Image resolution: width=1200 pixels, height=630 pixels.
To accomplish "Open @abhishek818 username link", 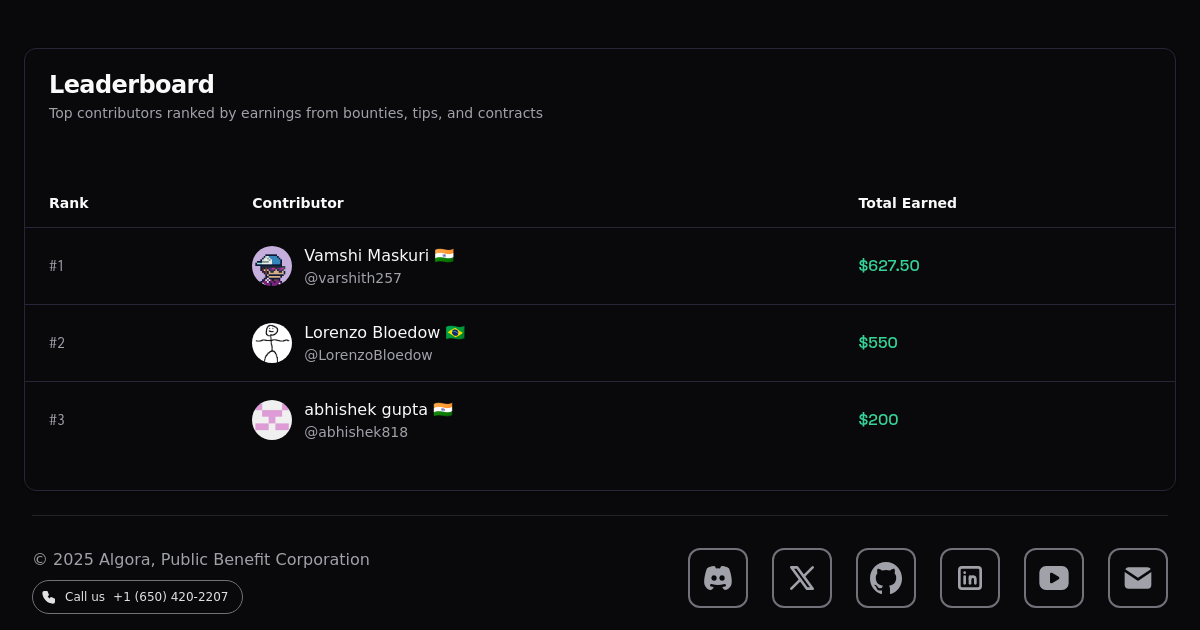I will pyautogui.click(x=356, y=432).
